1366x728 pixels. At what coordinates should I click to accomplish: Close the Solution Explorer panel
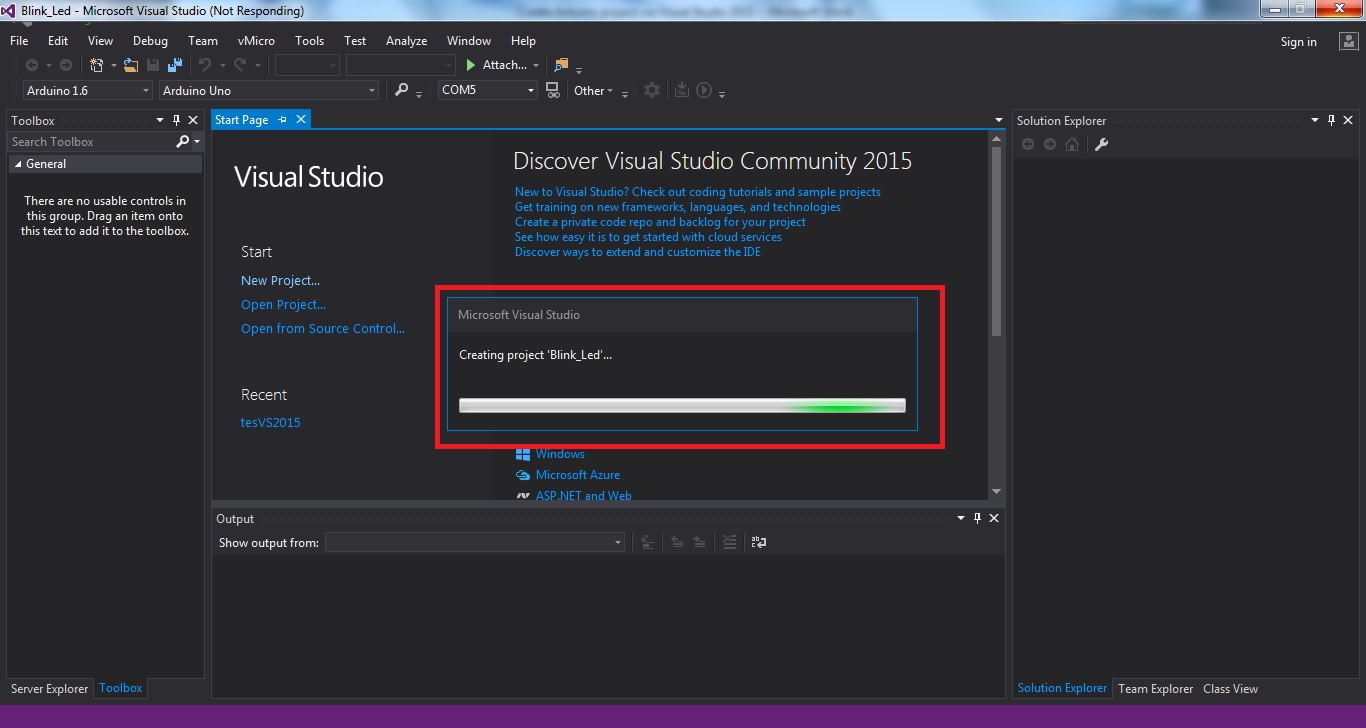pos(1348,120)
